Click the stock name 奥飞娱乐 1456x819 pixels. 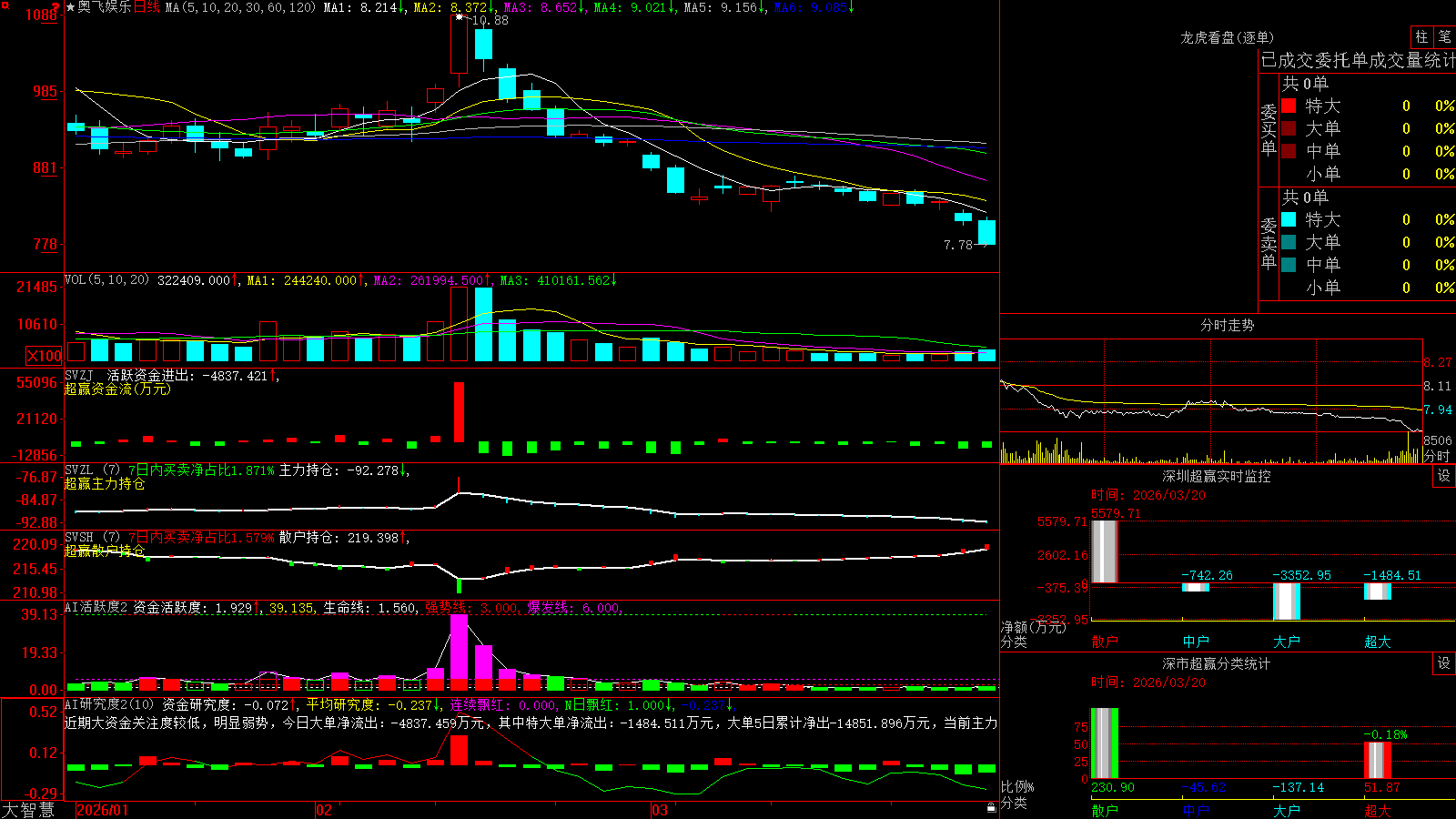pyautogui.click(x=105, y=7)
